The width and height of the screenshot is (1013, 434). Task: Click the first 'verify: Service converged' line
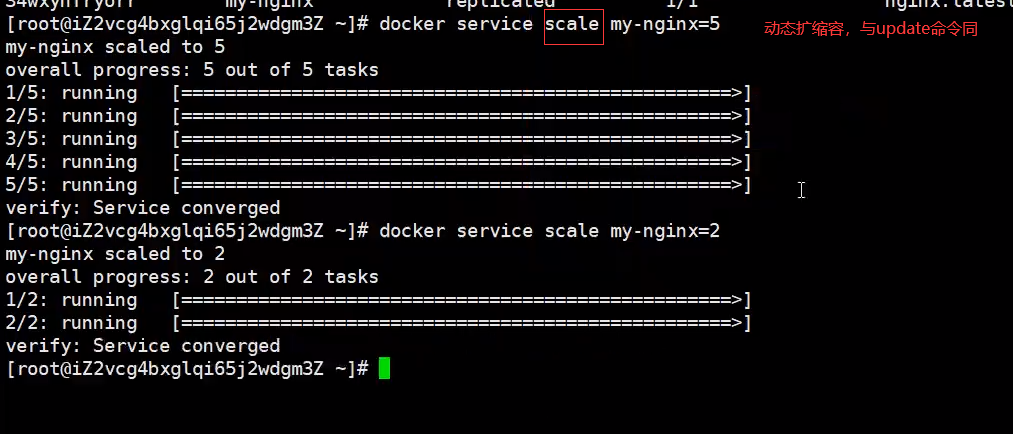(143, 208)
